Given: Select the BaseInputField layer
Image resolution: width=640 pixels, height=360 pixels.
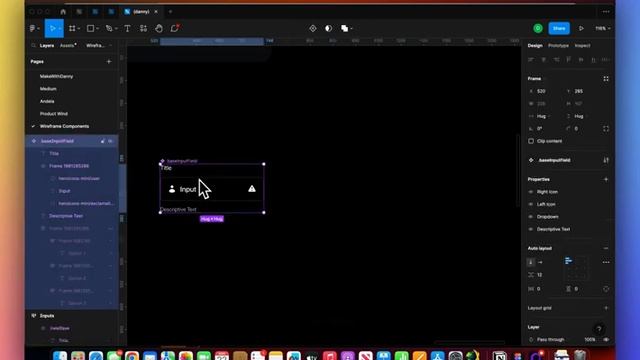Looking at the screenshot, I should point(72,141).
